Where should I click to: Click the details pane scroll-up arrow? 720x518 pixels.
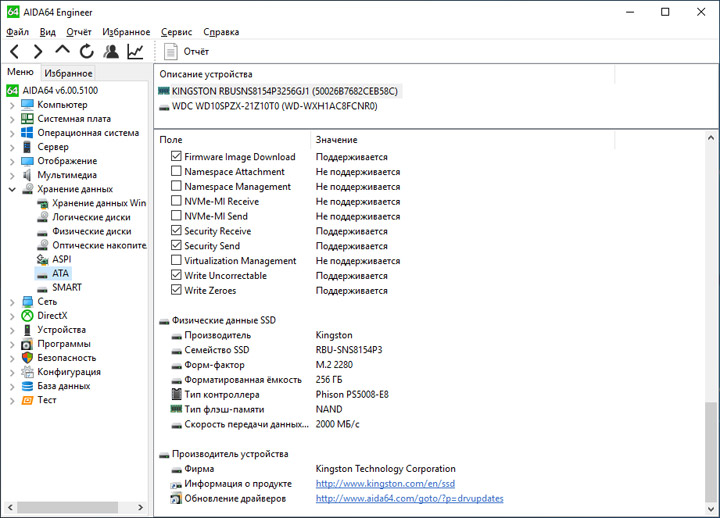pos(711,137)
